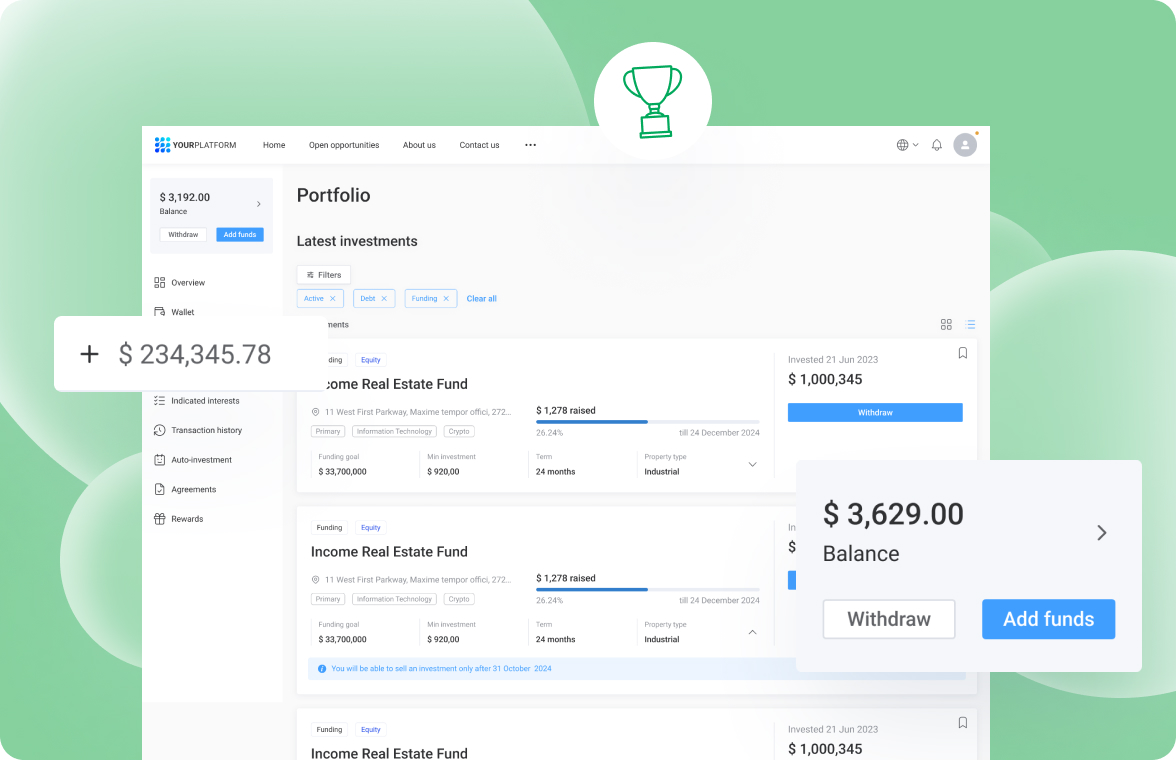Remove the Active filter chip
This screenshot has height=760, width=1176.
tap(333, 299)
